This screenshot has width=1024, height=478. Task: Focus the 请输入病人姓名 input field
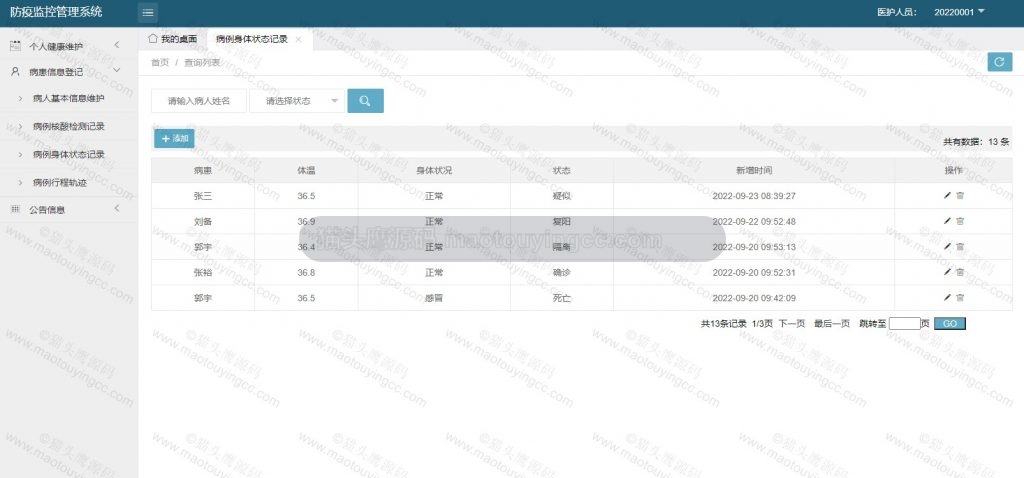pos(199,101)
